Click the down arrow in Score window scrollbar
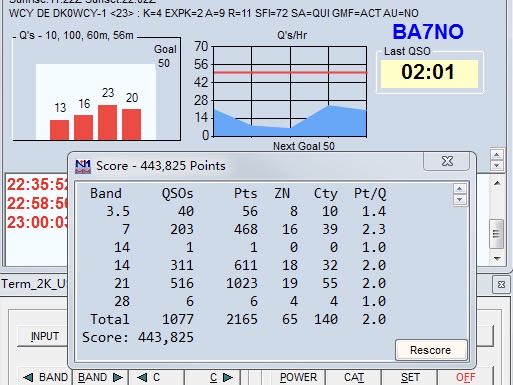 click(460, 200)
